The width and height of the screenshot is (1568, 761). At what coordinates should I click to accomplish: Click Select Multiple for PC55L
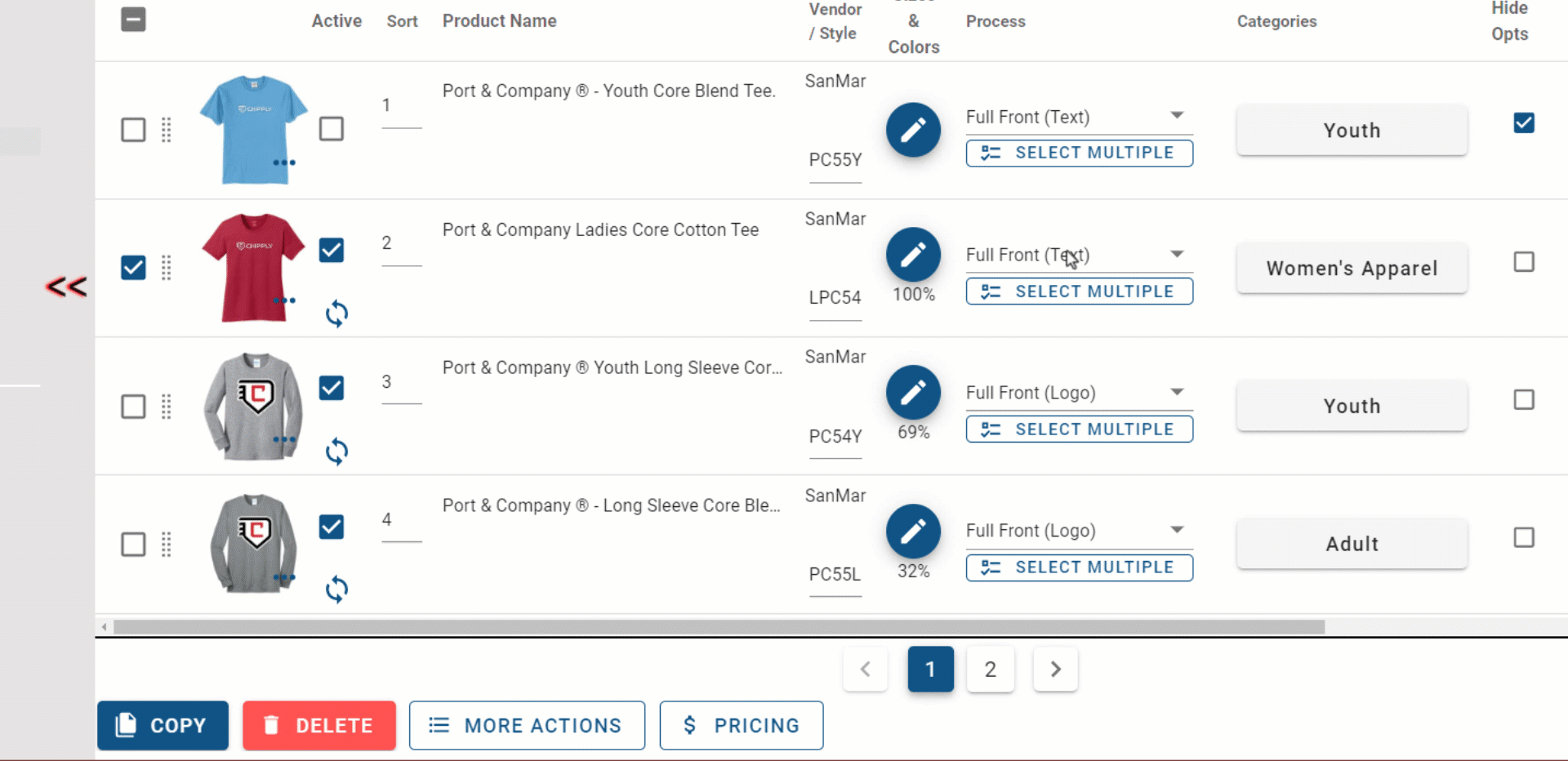click(x=1079, y=567)
